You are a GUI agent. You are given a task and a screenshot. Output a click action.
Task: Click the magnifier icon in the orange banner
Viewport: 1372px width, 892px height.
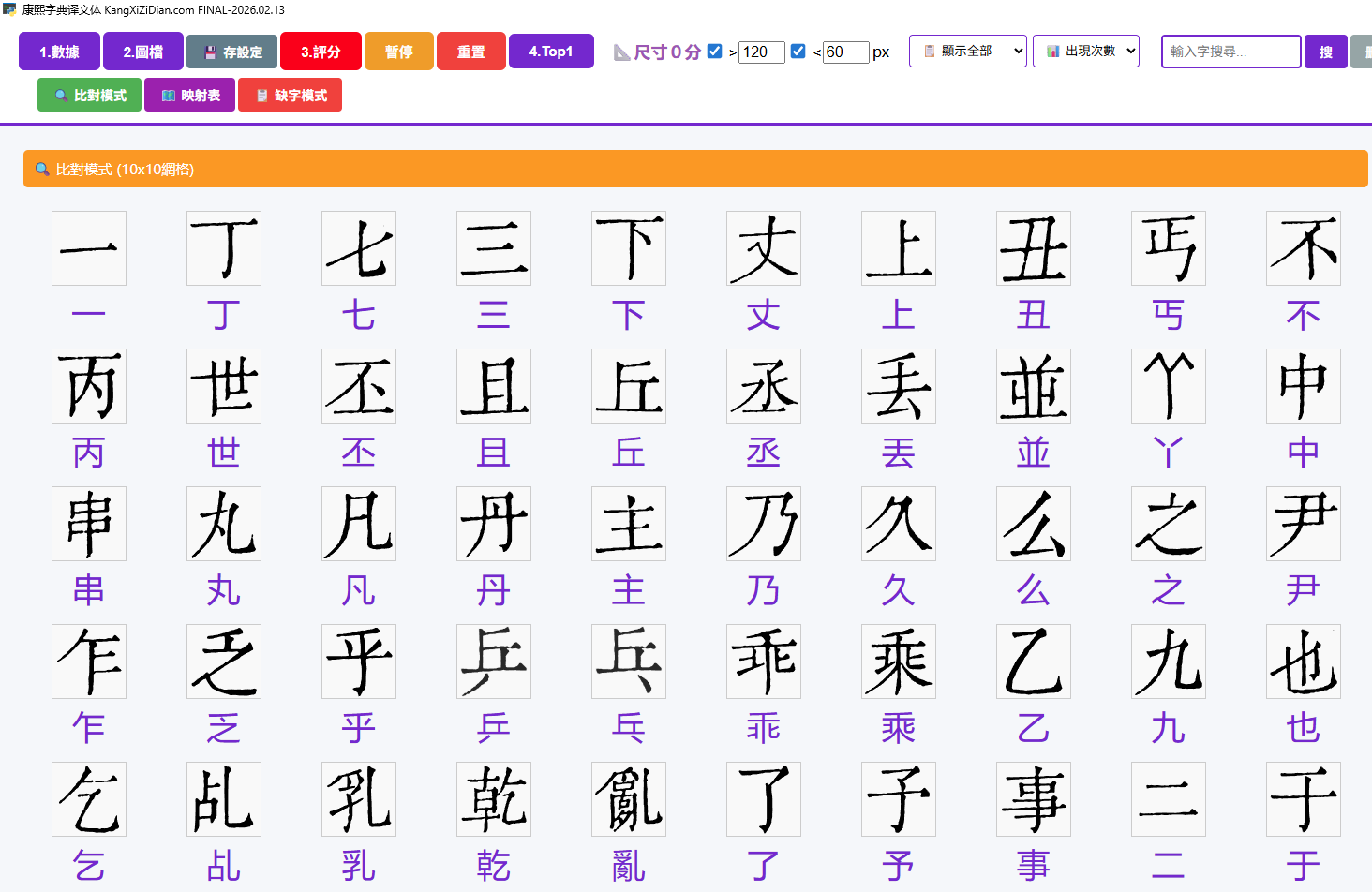(x=41, y=170)
